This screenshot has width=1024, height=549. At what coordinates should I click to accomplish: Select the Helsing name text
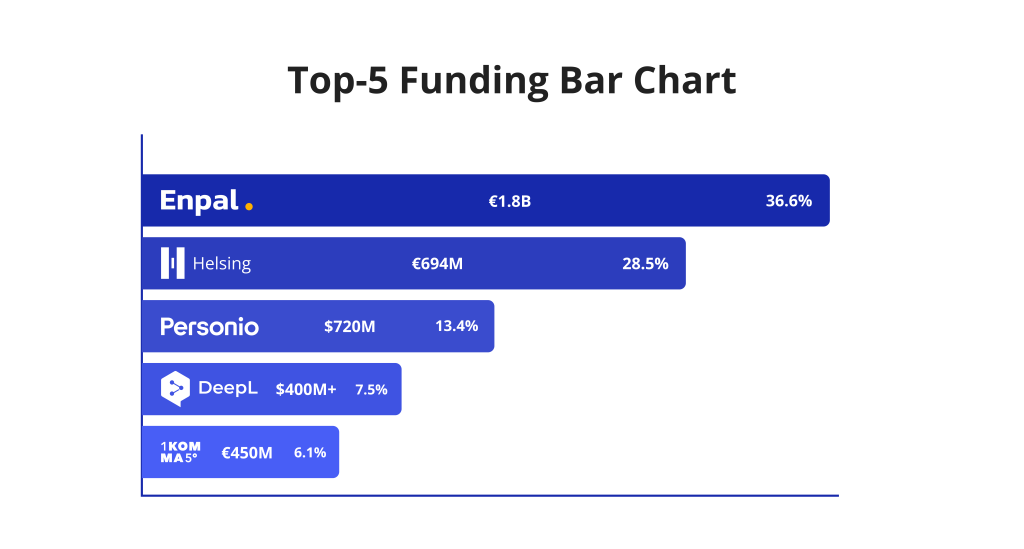(x=221, y=264)
